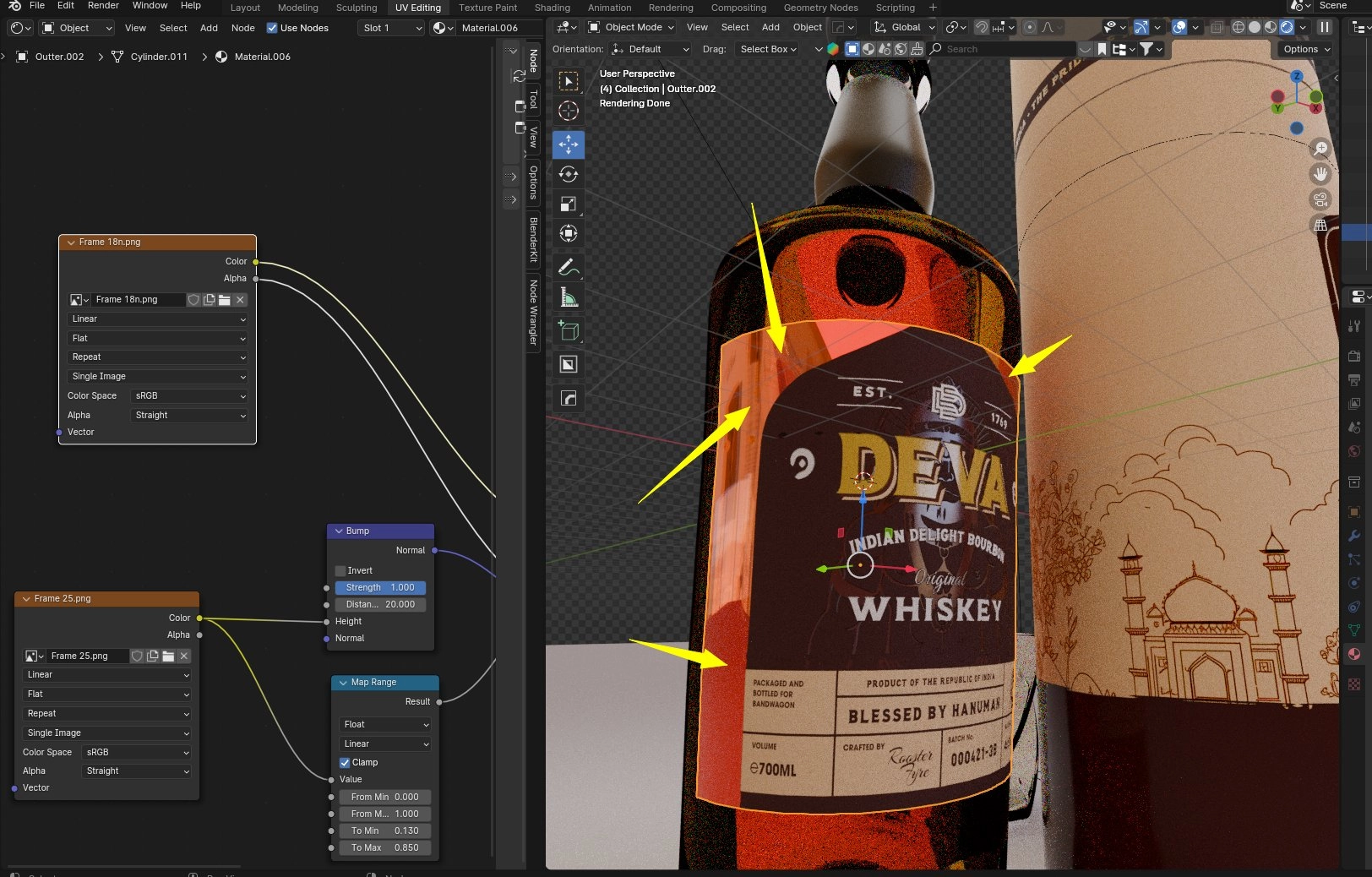The image size is (1372, 877).
Task: Open the World properties tab icon
Action: (1354, 451)
